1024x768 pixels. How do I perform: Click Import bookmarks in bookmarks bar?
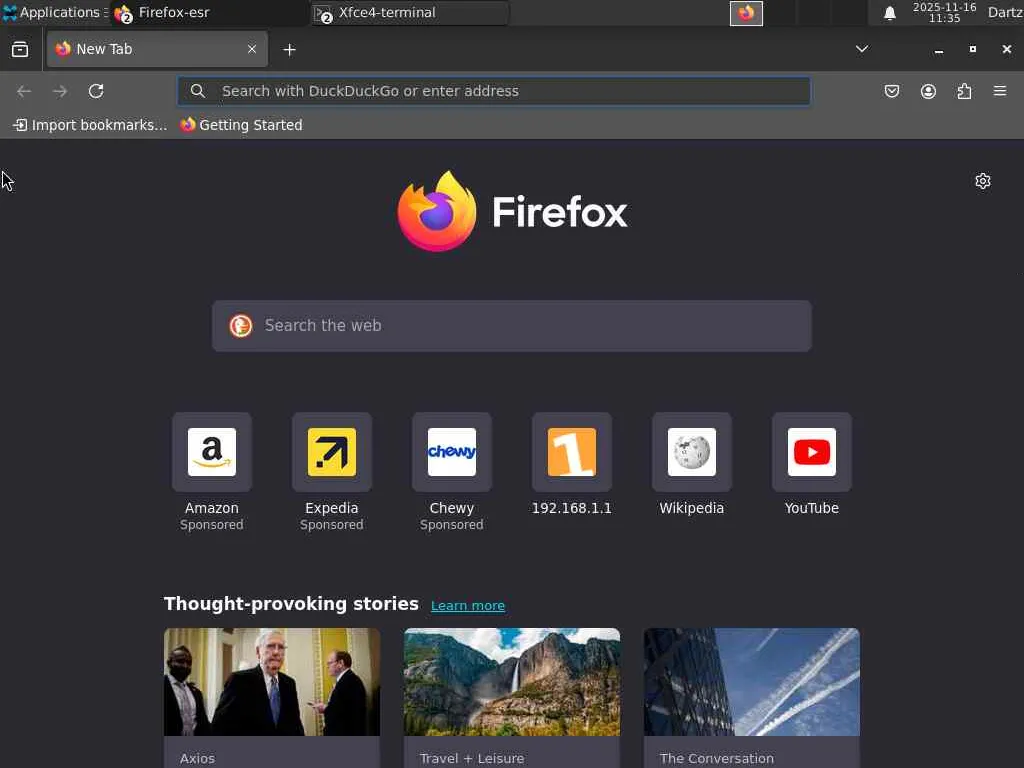pyautogui.click(x=90, y=125)
